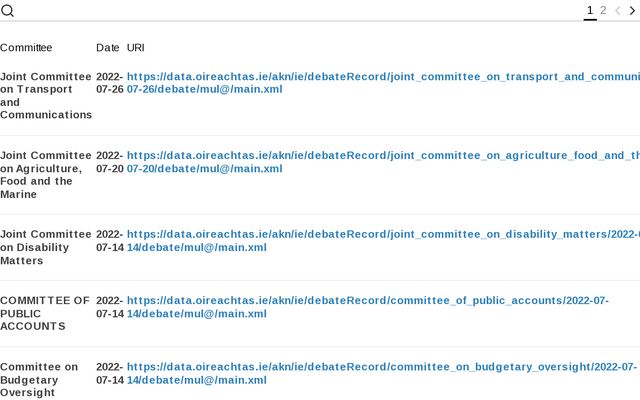Select 'COMMITTEE OF PUBLIC ACCOUNTS' cell

click(45, 313)
